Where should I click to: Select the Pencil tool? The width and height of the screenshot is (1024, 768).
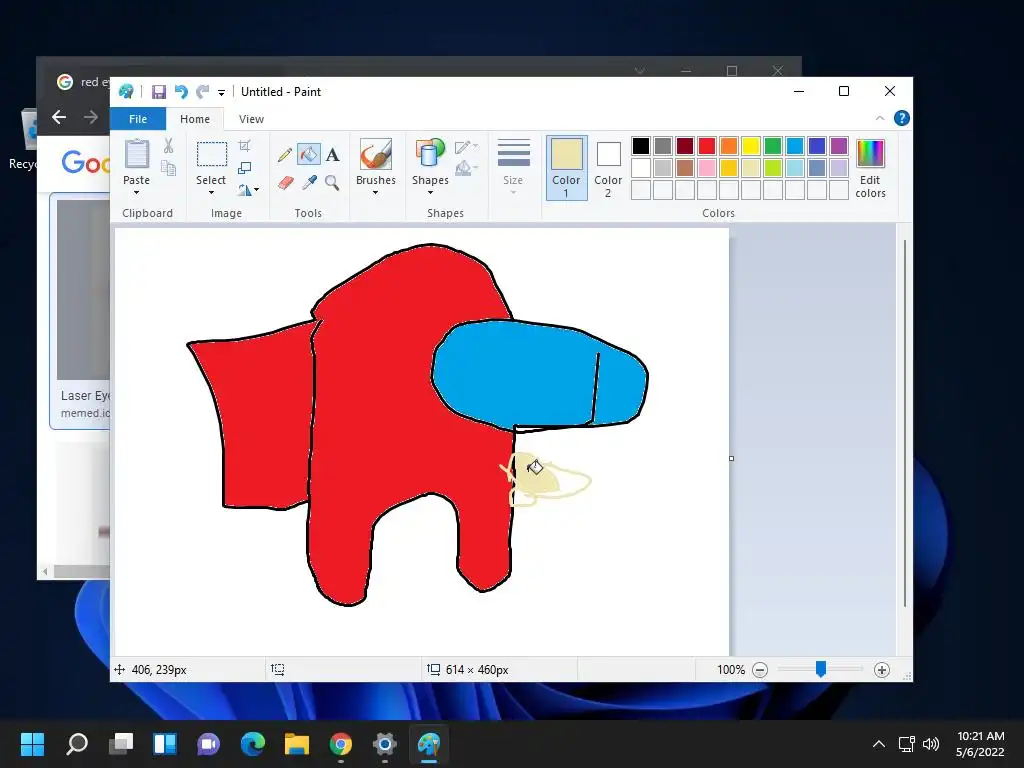(x=285, y=155)
